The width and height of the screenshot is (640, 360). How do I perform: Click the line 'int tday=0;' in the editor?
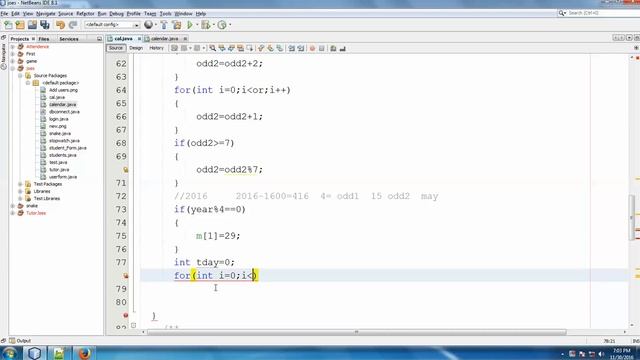(204, 262)
